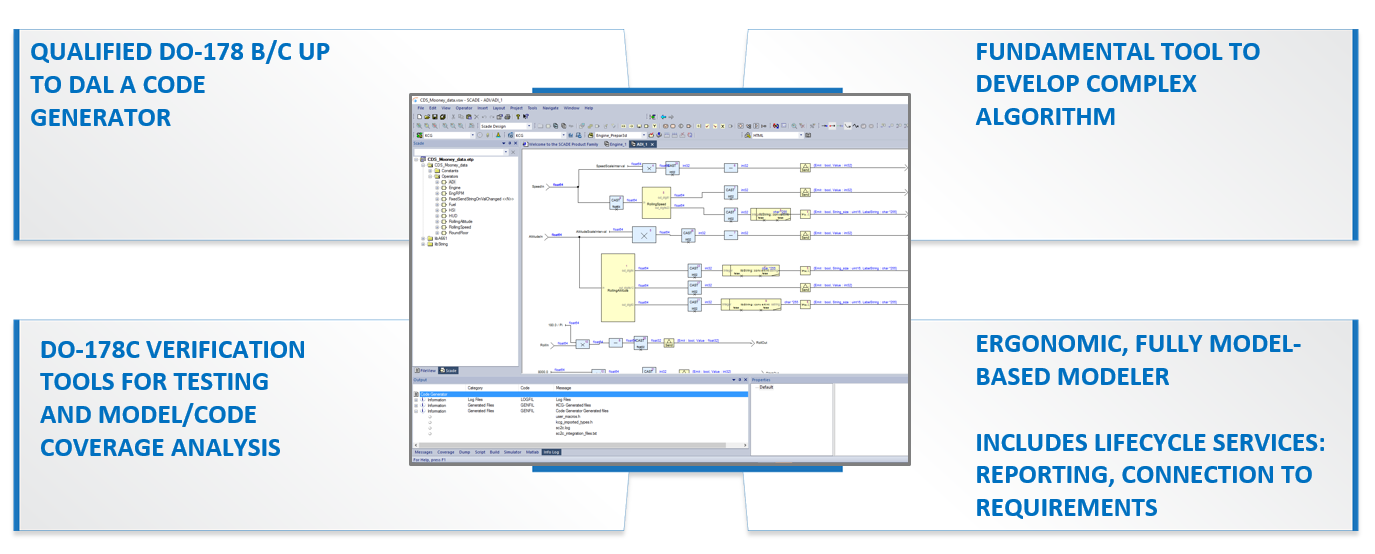
Task: Click the 'user_macros.h' output entry
Action: [x=568, y=416]
